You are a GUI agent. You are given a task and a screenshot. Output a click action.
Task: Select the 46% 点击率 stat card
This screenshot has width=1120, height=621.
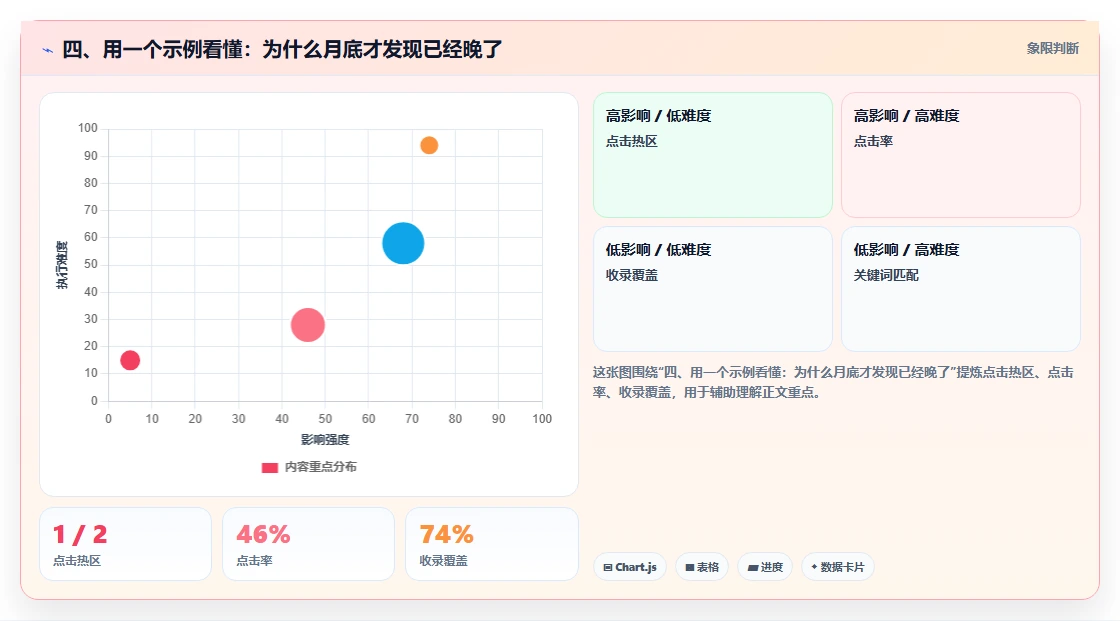(x=309, y=544)
